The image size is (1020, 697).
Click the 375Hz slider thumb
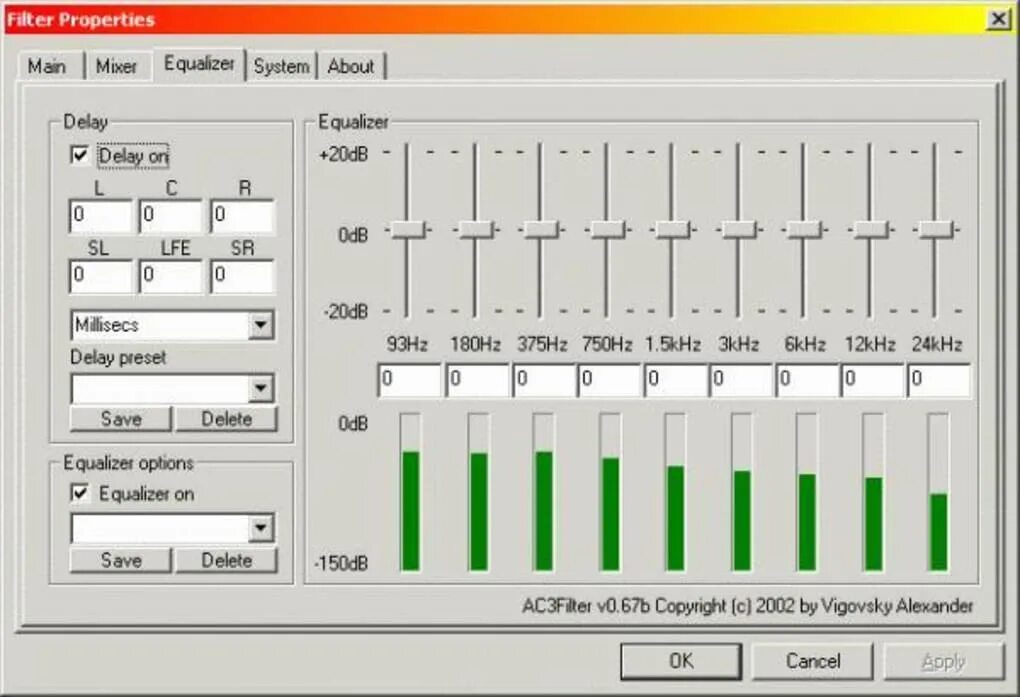click(541, 230)
